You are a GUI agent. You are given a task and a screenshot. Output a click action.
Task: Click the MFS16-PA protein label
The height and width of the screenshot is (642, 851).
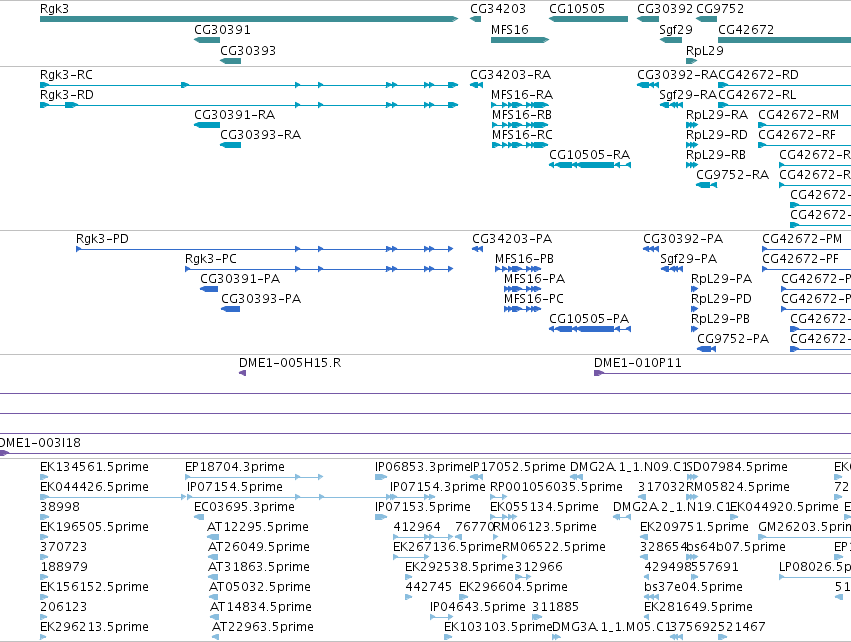535,279
